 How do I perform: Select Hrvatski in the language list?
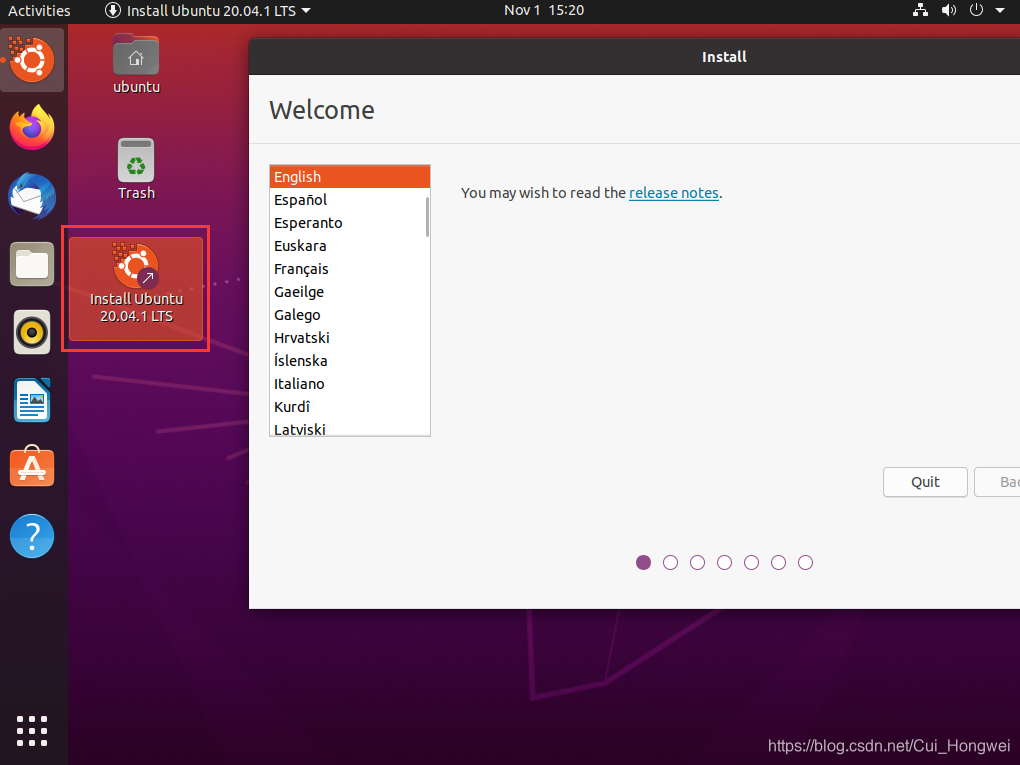pos(348,338)
